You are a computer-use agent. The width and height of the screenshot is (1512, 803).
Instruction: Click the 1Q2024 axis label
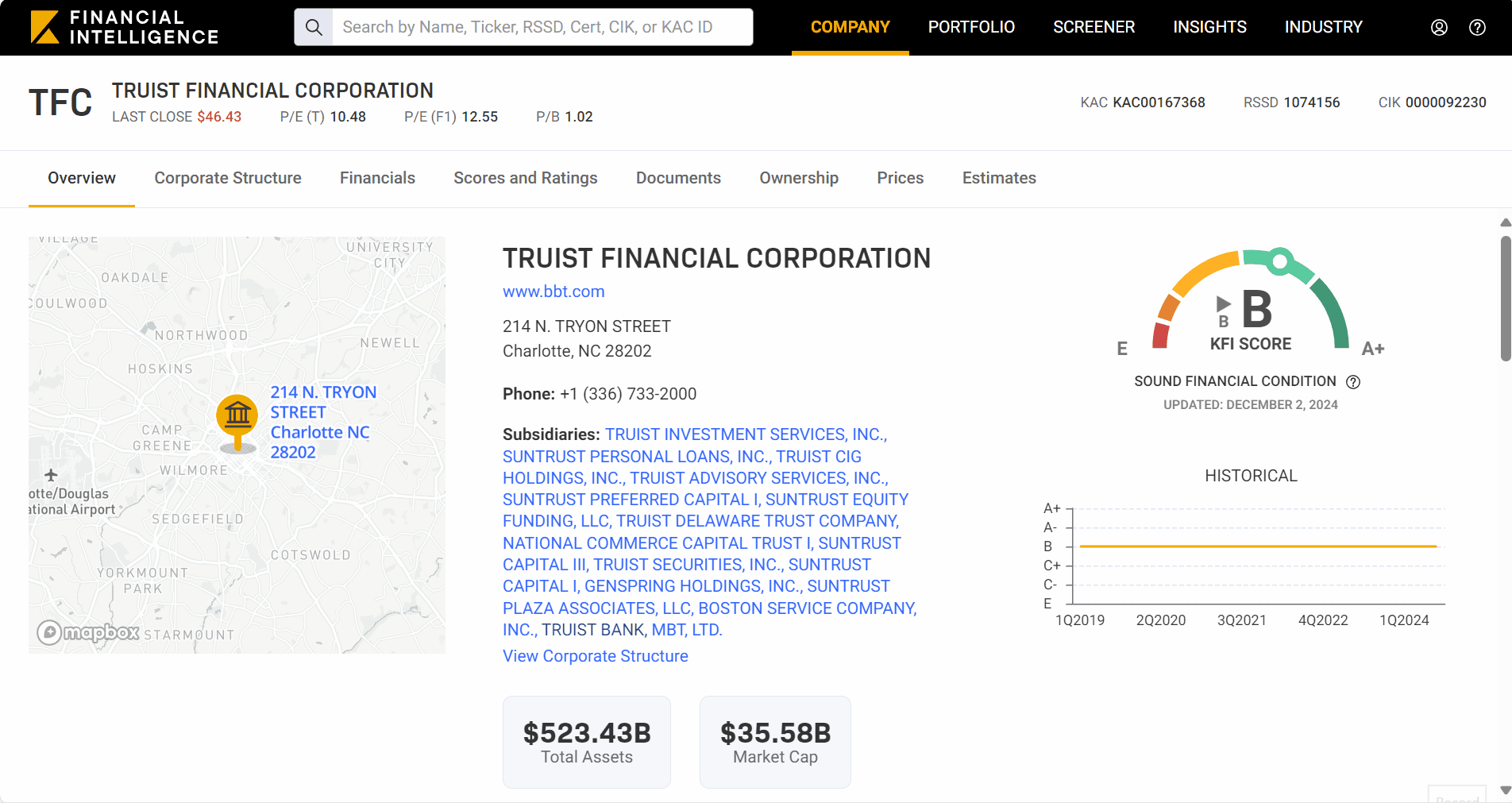(x=1404, y=620)
